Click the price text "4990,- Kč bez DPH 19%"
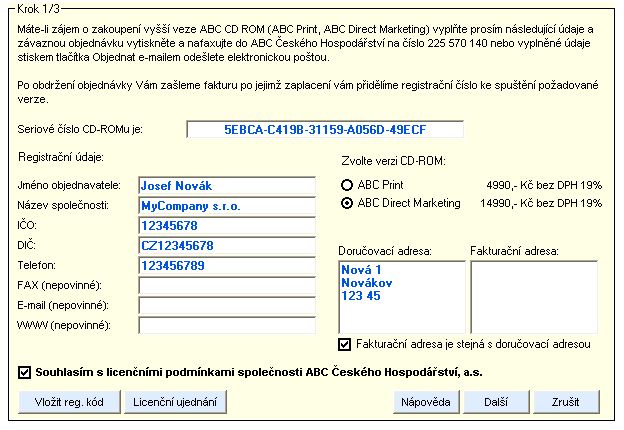This screenshot has height=430, width=624. coord(544,185)
